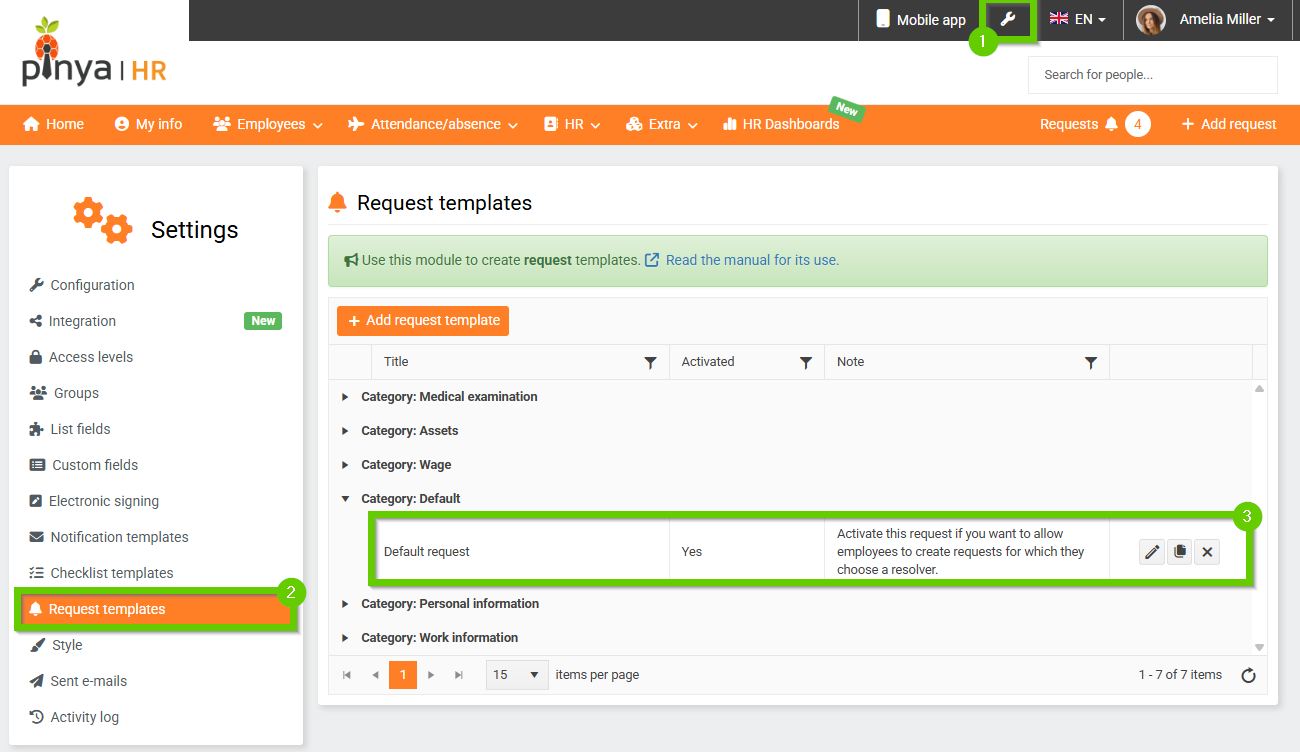
Task: Collapse Category: Default group
Action: 345,499
